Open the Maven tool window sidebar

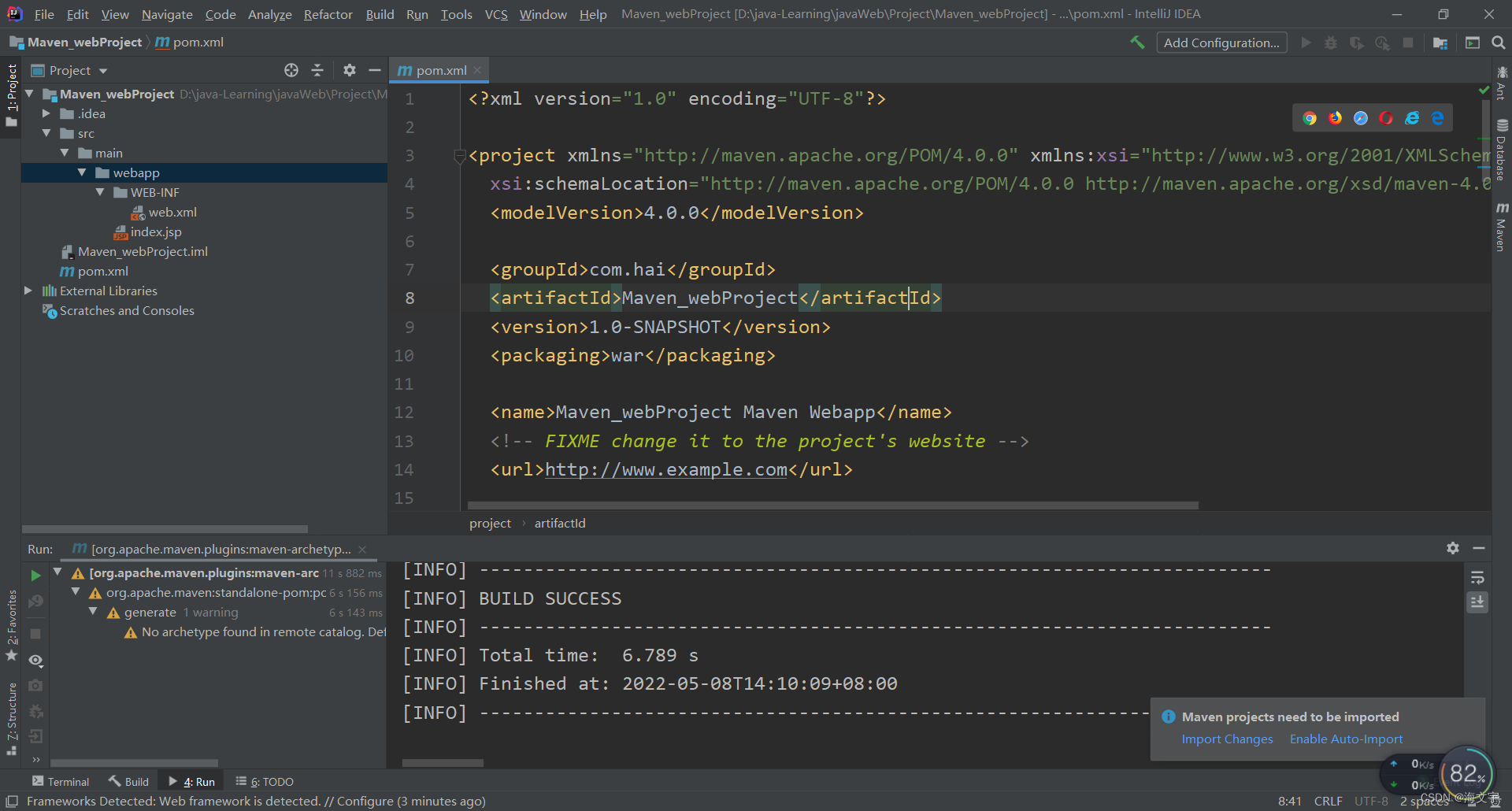pos(1502,227)
